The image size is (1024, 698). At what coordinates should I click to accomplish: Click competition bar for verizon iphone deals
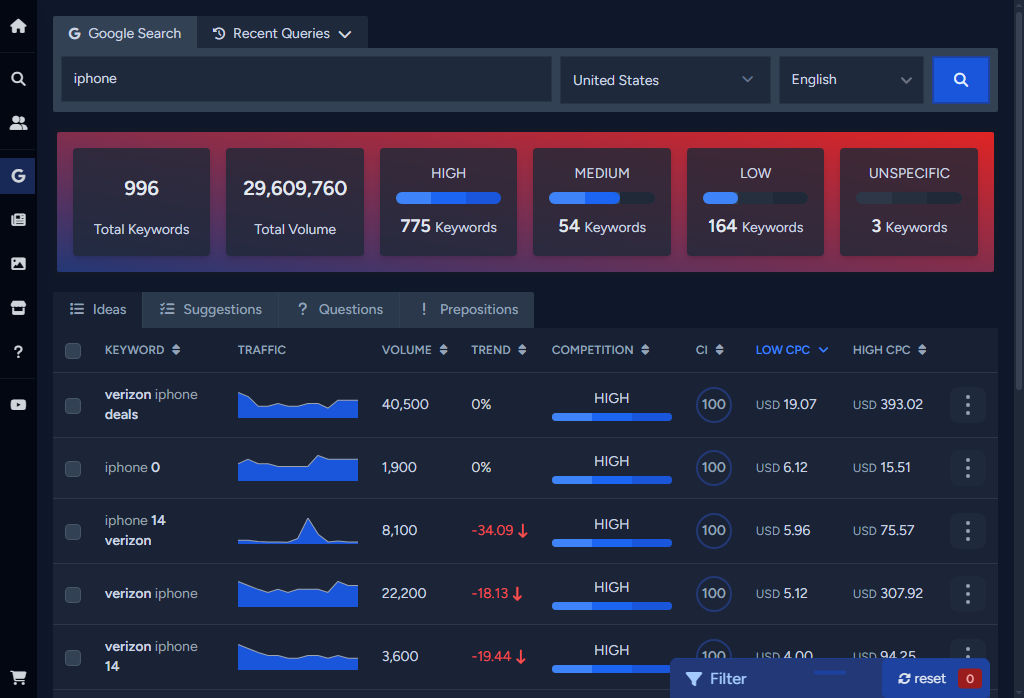(x=612, y=417)
